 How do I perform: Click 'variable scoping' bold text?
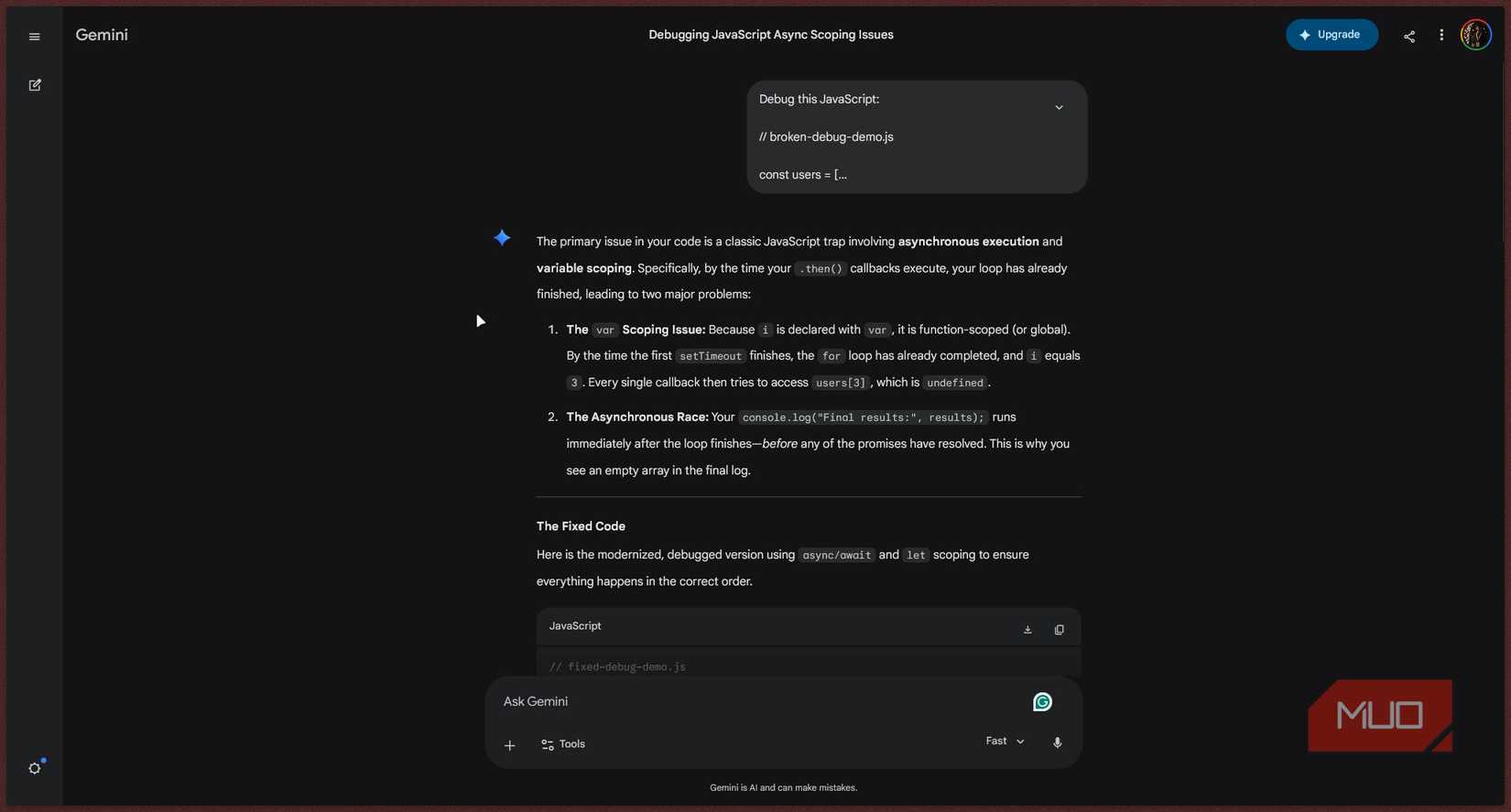(x=584, y=268)
